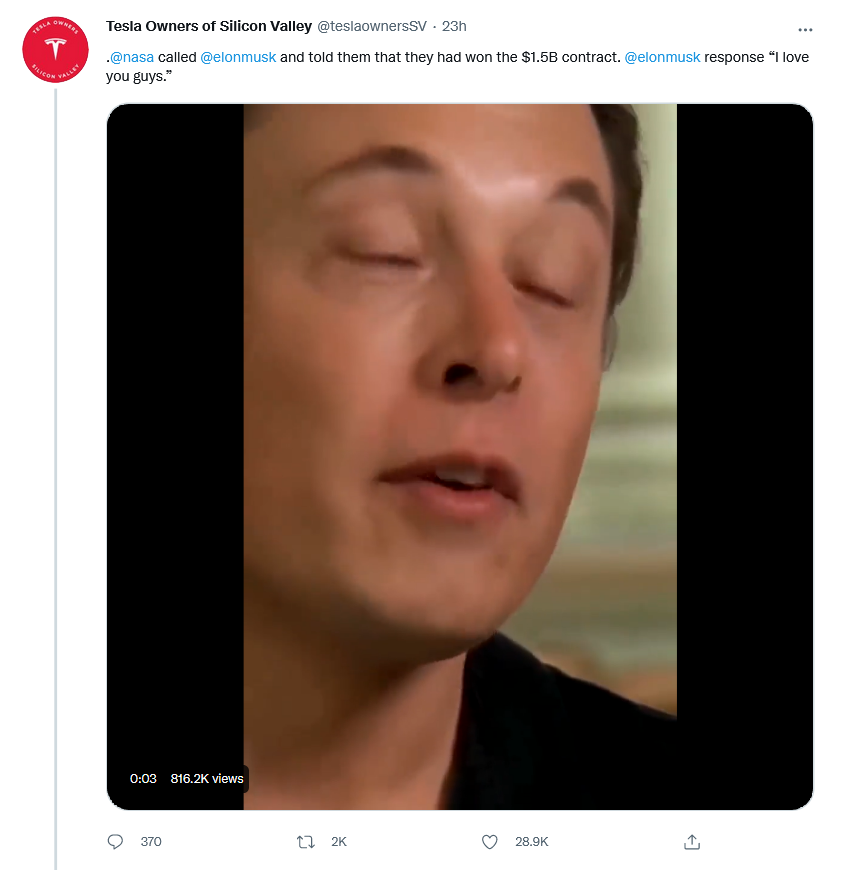Screen dimensions: 842x870
Task: Open the tweet's three-dot more menu
Action: click(805, 30)
